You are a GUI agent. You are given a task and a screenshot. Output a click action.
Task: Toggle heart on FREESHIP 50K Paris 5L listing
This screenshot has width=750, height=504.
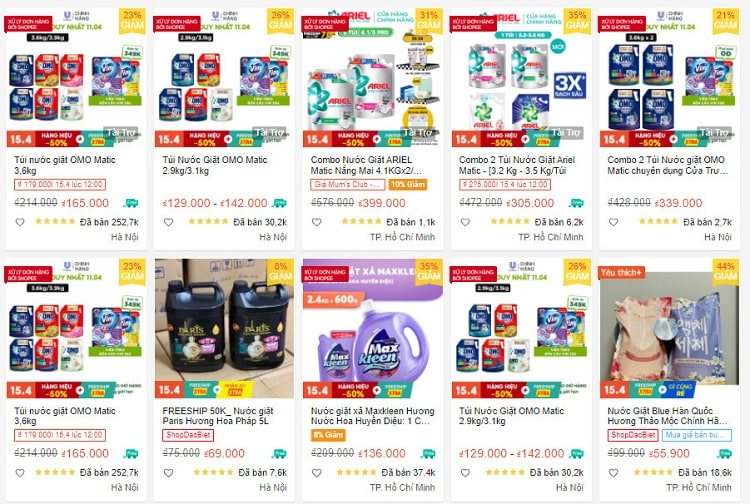pos(168,472)
